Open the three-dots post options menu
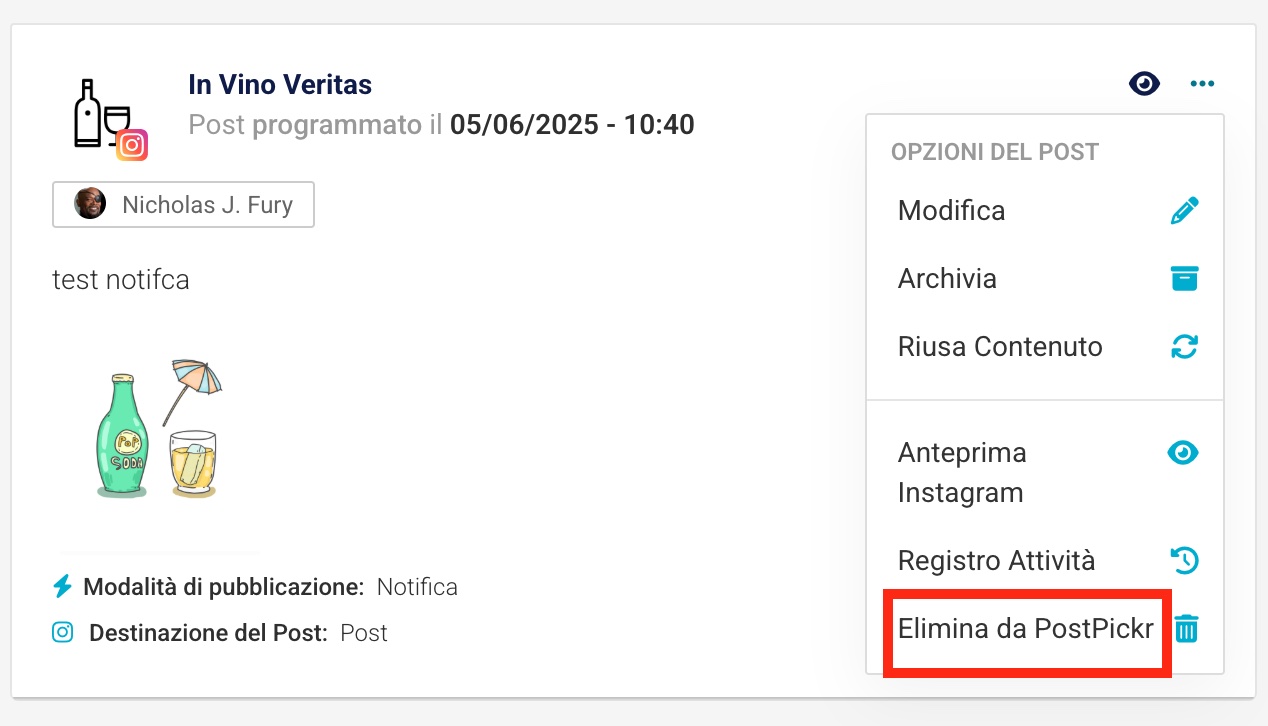Image resolution: width=1268 pixels, height=726 pixels. point(1202,84)
